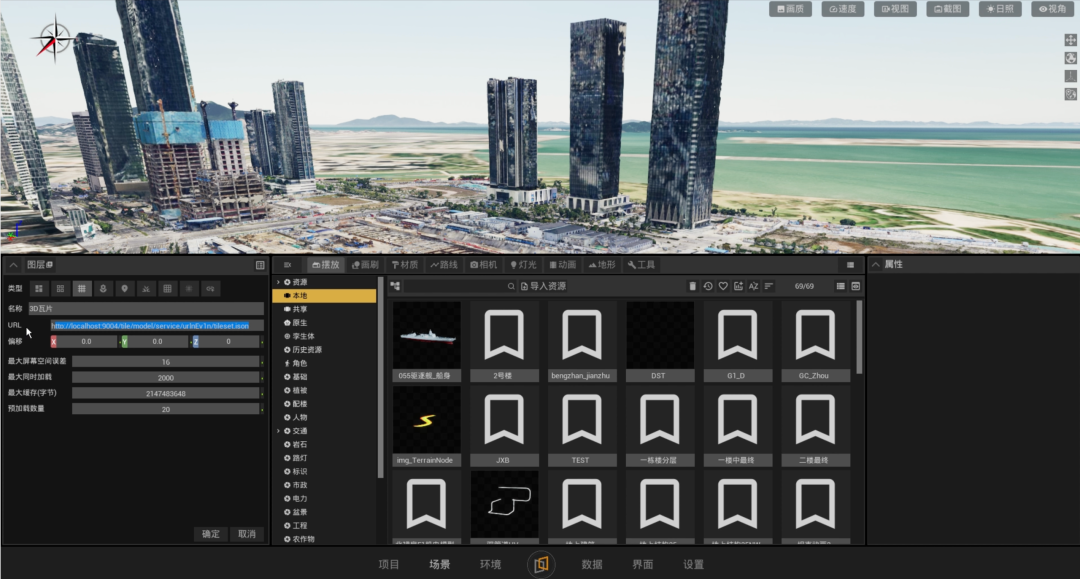The image size is (1080, 579).
Task: Click the preview panel icon beside list view
Action: 855,286
